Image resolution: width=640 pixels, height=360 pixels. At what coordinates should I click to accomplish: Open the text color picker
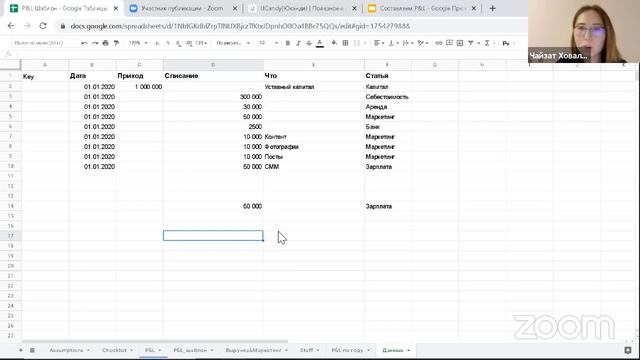pos(320,43)
